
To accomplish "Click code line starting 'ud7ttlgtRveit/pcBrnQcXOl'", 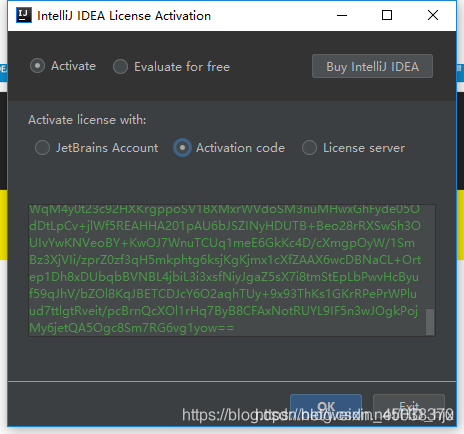I will [223, 311].
